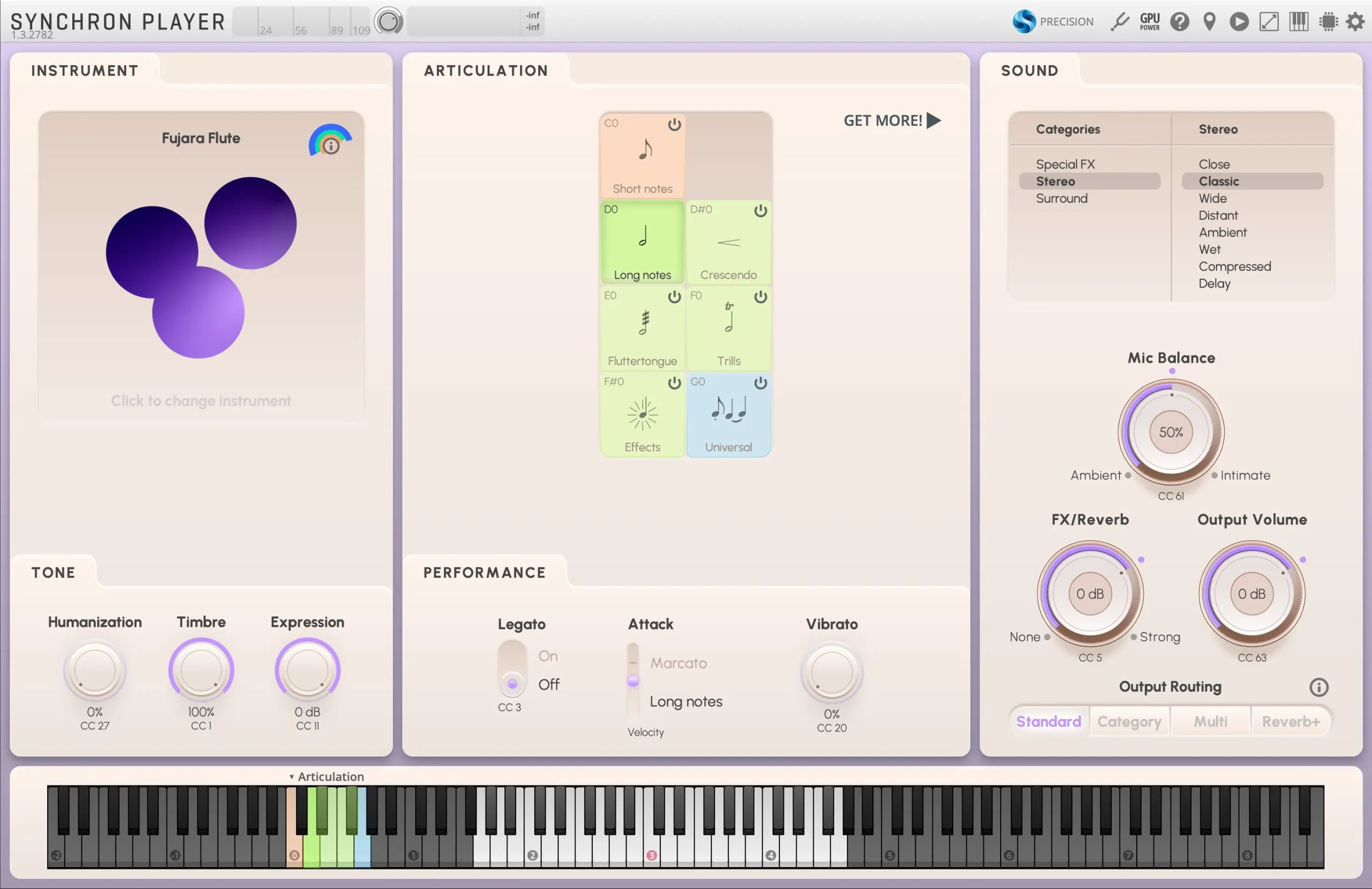Click the help question mark icon
The image size is (1372, 889).
(1180, 22)
